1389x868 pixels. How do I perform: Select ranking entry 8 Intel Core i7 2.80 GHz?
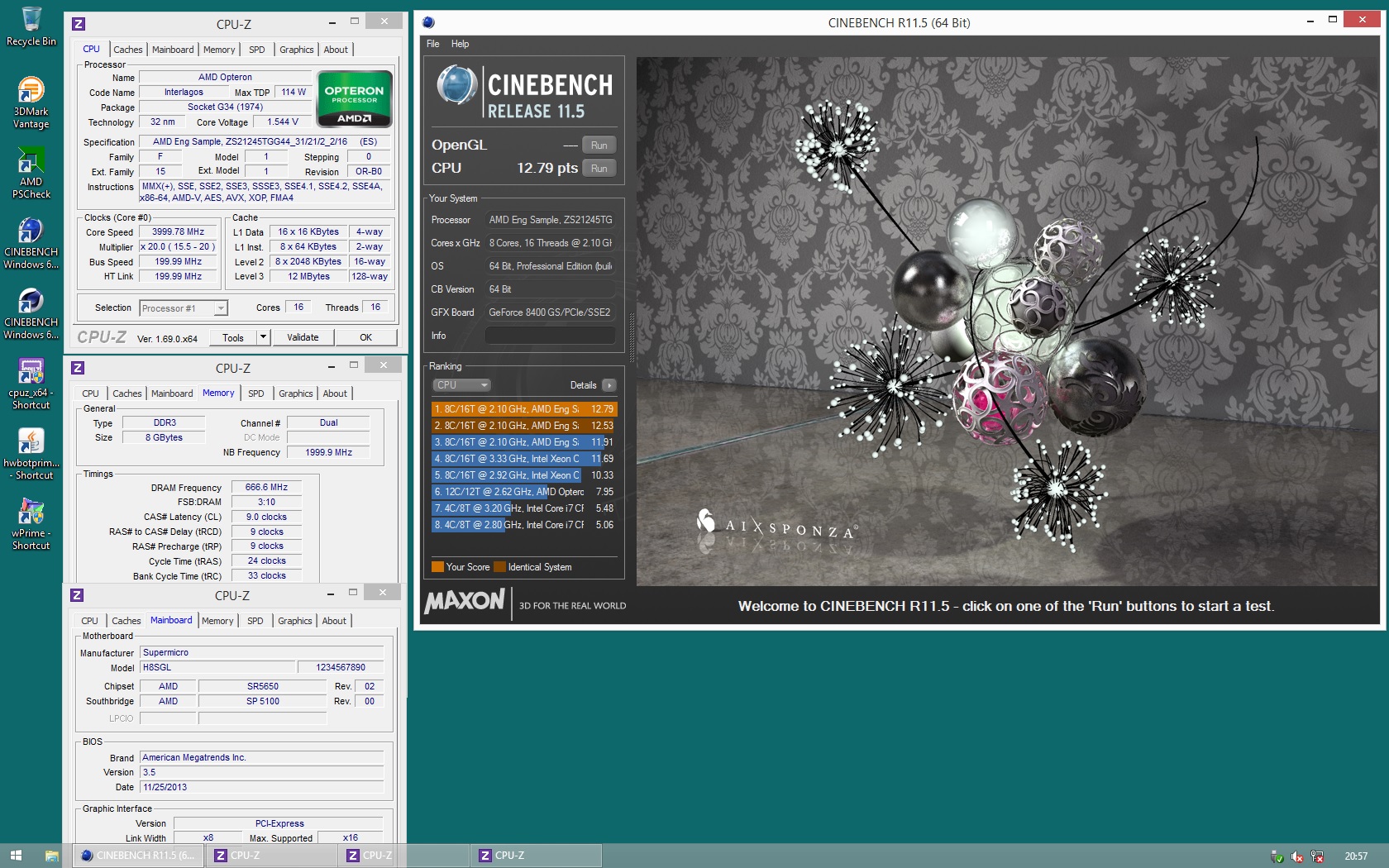point(524,525)
